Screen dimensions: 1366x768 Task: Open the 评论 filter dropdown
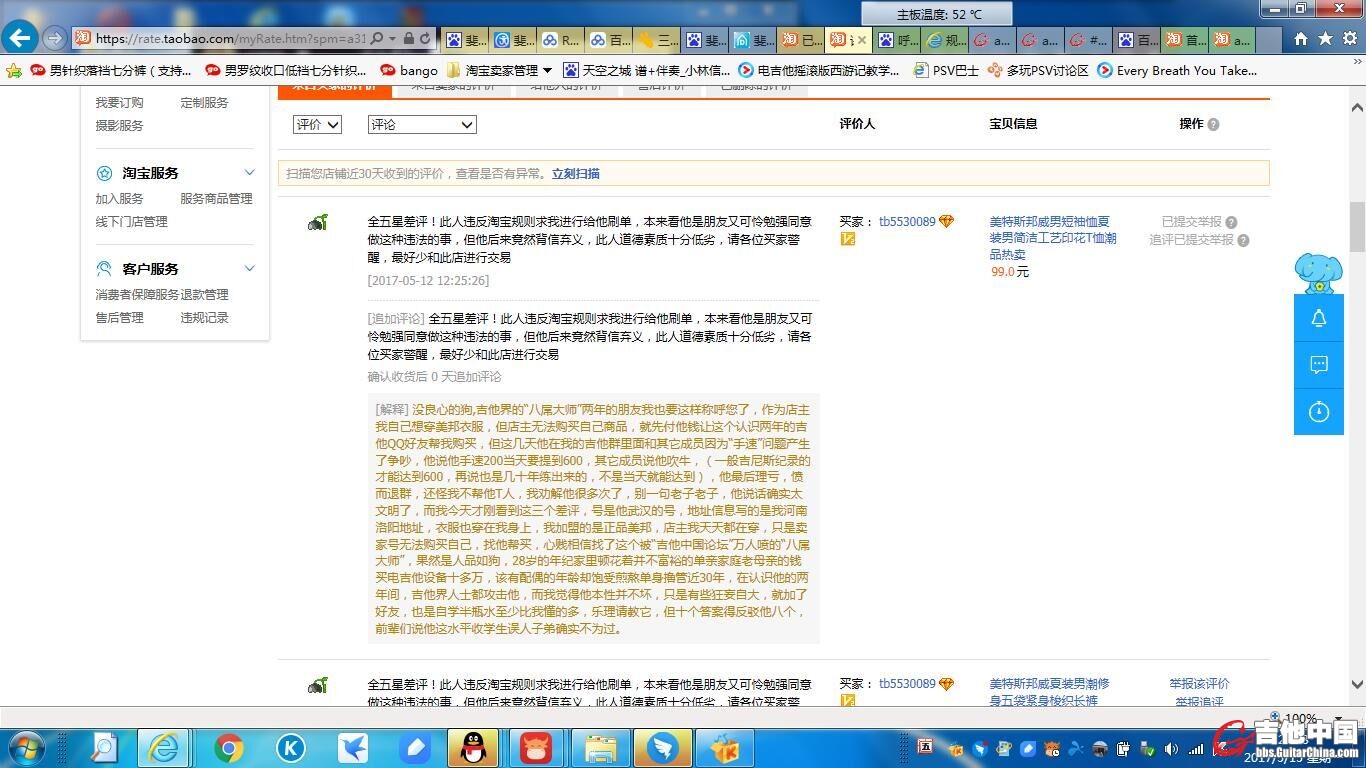[422, 125]
